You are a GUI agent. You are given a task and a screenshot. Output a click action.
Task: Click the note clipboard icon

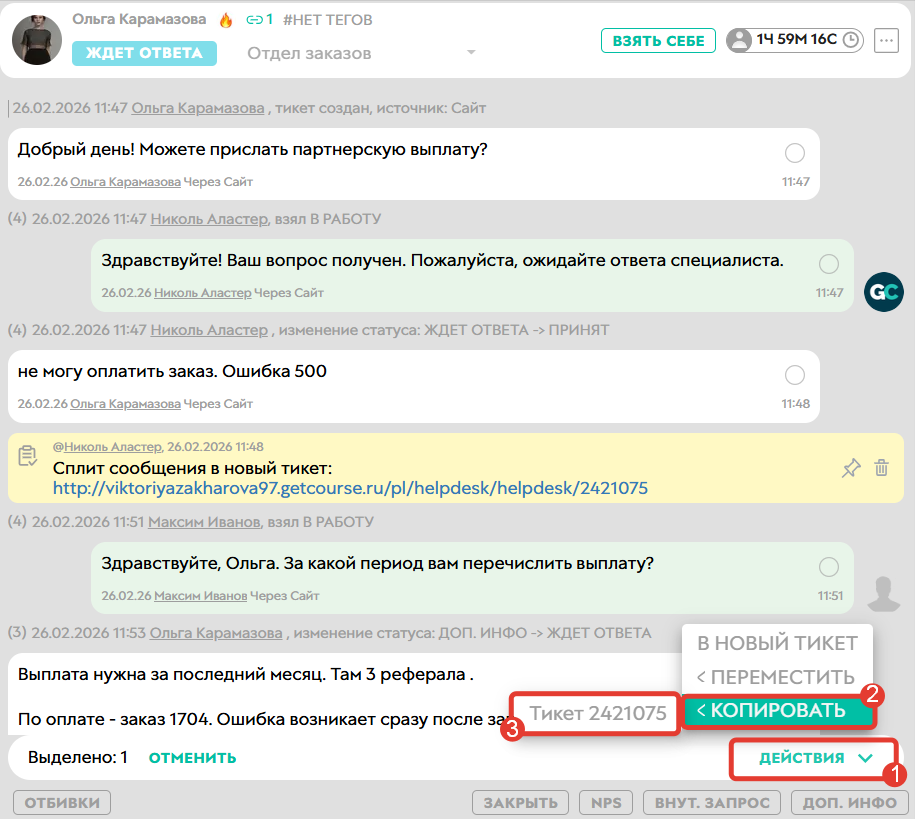27,455
